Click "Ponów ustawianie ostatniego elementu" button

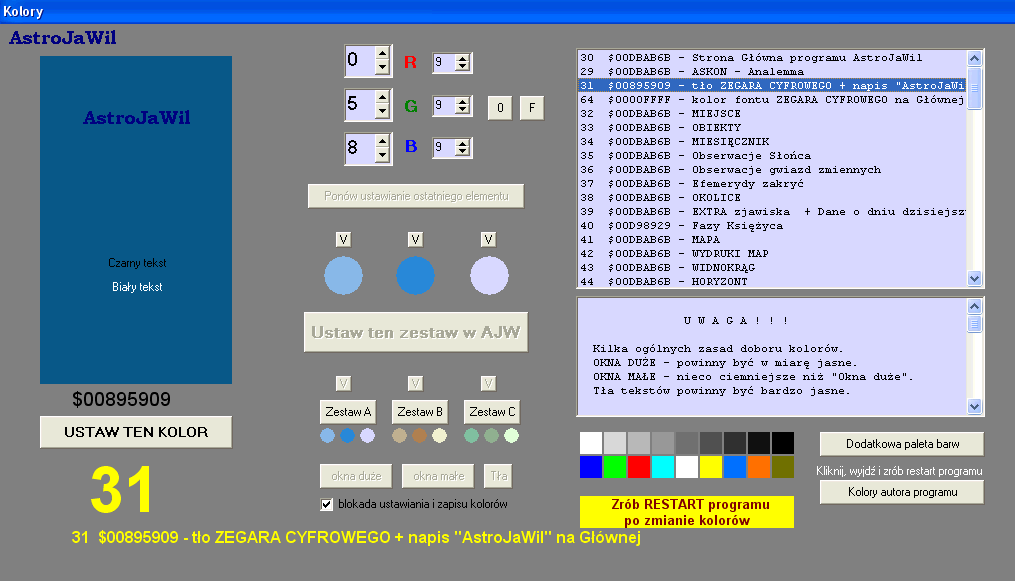coord(416,196)
